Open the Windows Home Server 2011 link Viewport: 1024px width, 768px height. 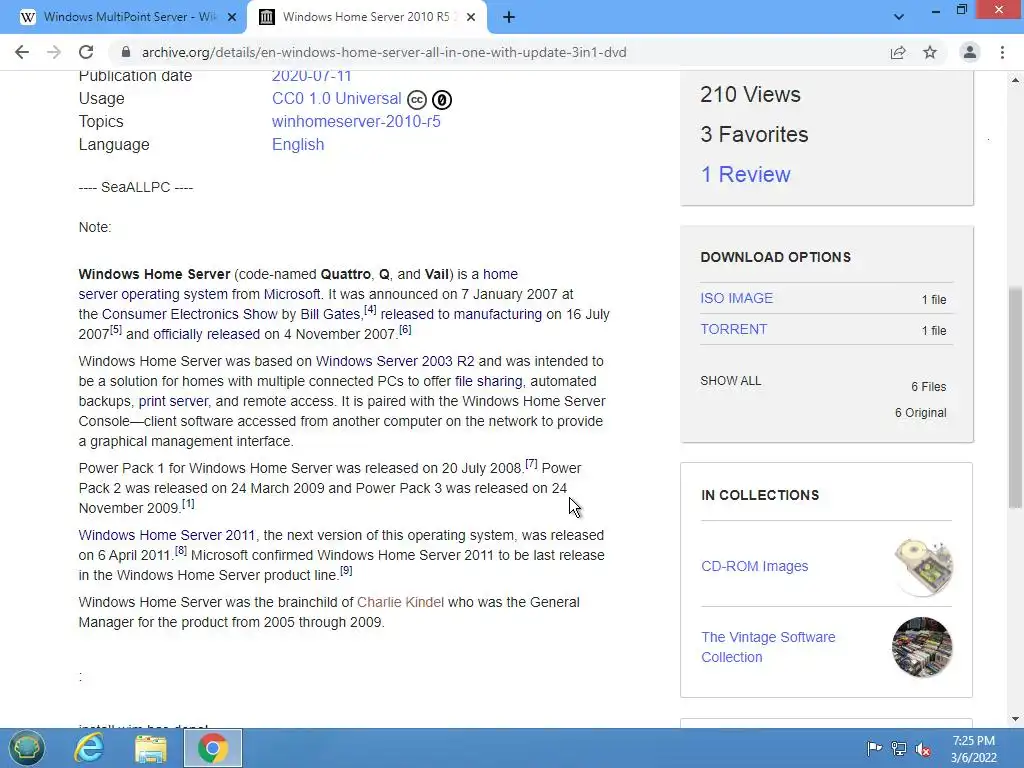point(167,535)
